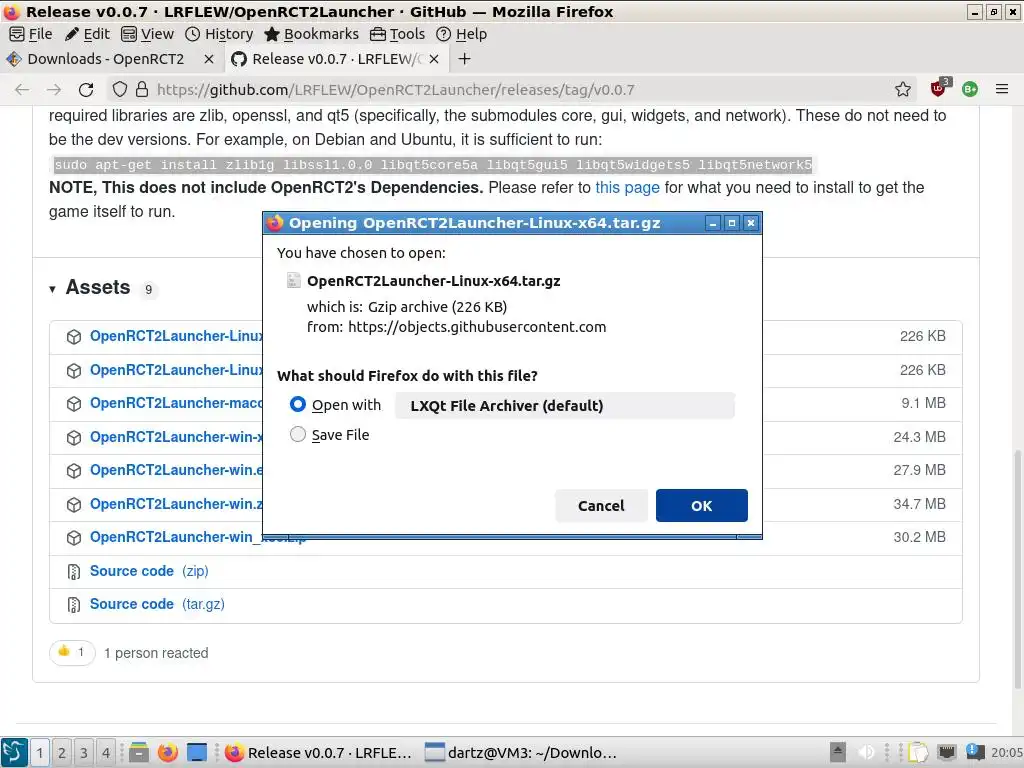Collapse the Assets section triangle
This screenshot has width=1024, height=768.
coord(52,289)
